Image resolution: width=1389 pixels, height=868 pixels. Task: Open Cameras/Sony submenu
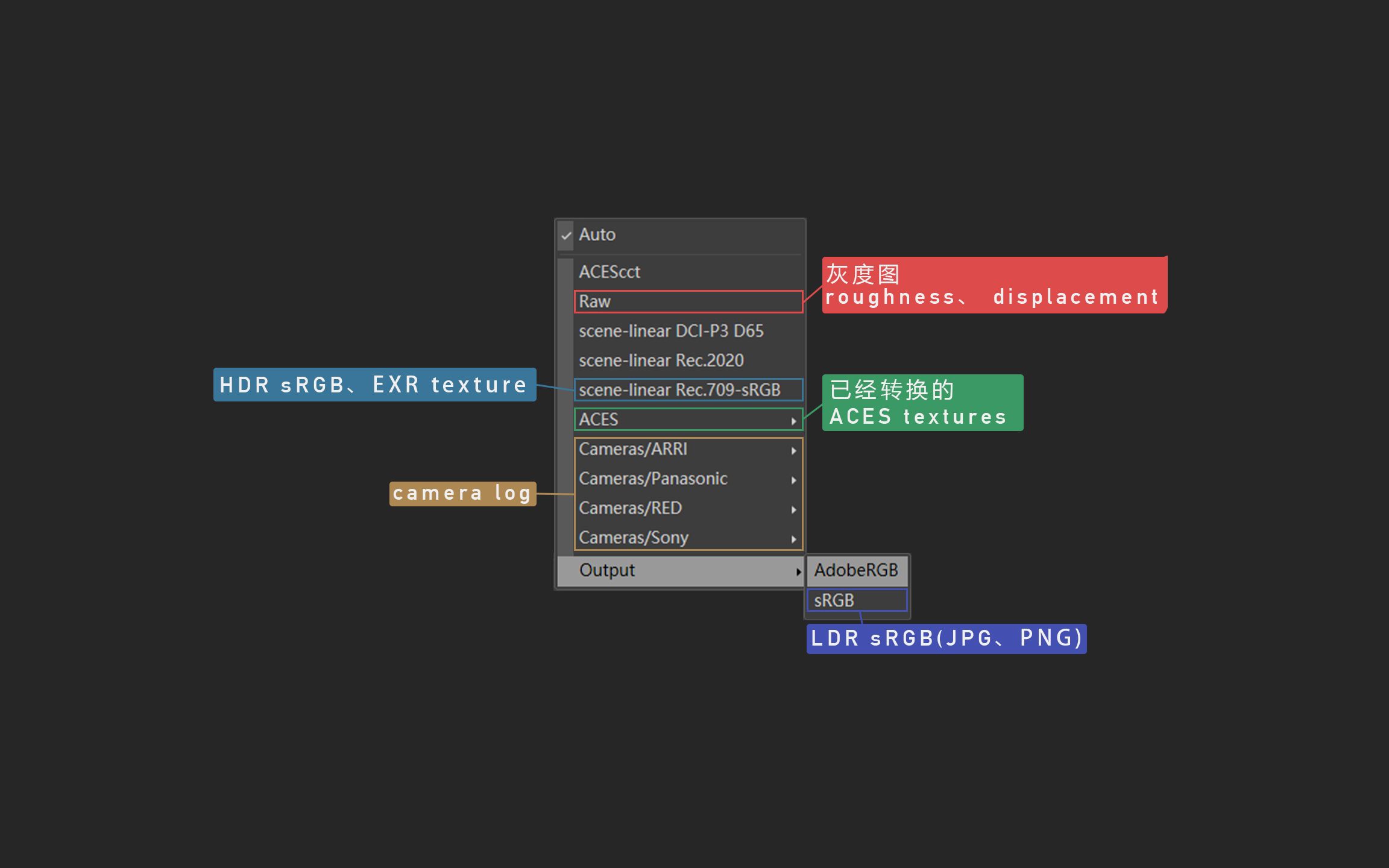tap(633, 538)
